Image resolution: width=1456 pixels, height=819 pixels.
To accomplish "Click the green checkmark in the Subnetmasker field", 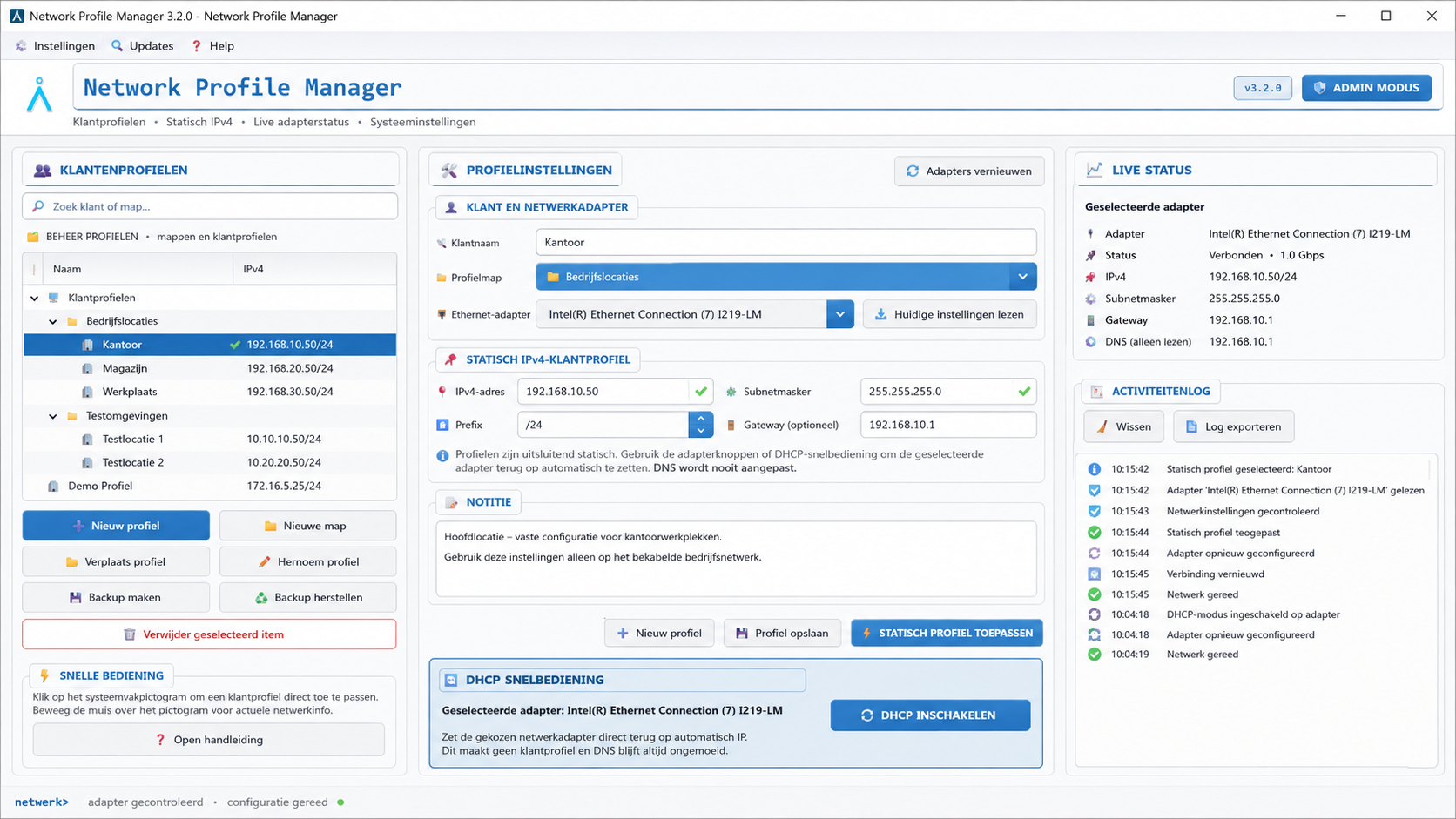I will tap(1024, 392).
